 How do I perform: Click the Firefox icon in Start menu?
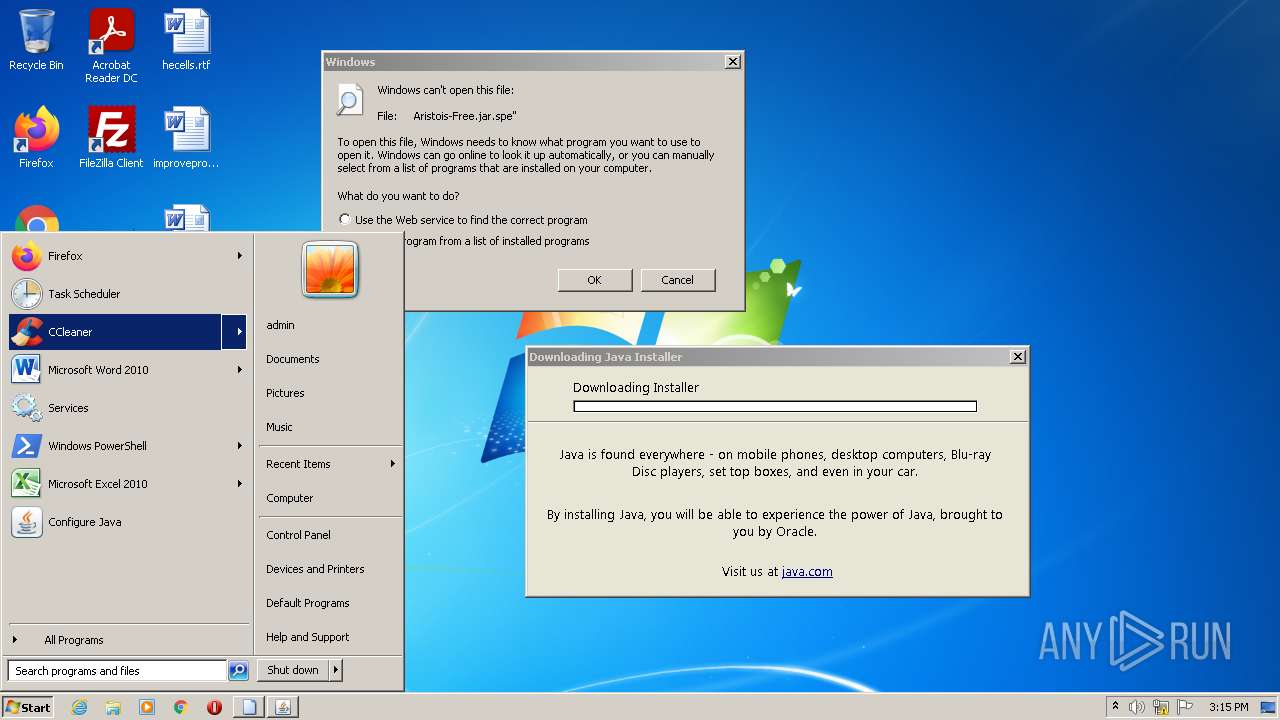pyautogui.click(x=27, y=256)
